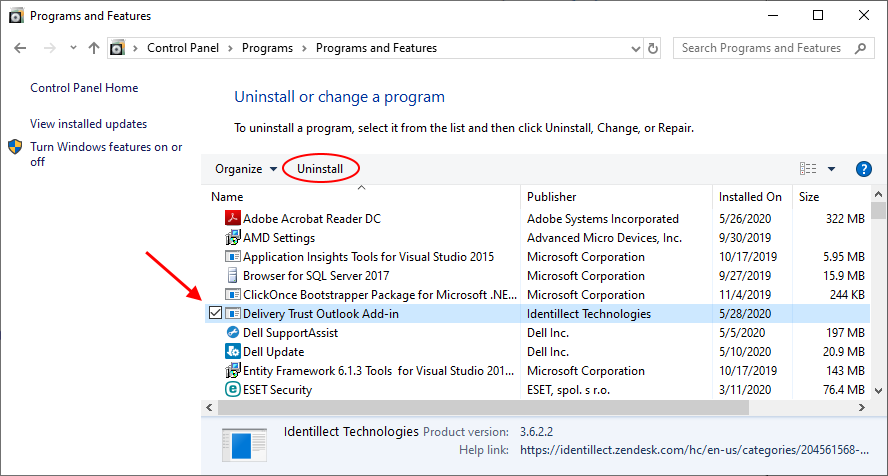Click the search magnifier icon
This screenshot has width=888, height=476.
tap(861, 48)
